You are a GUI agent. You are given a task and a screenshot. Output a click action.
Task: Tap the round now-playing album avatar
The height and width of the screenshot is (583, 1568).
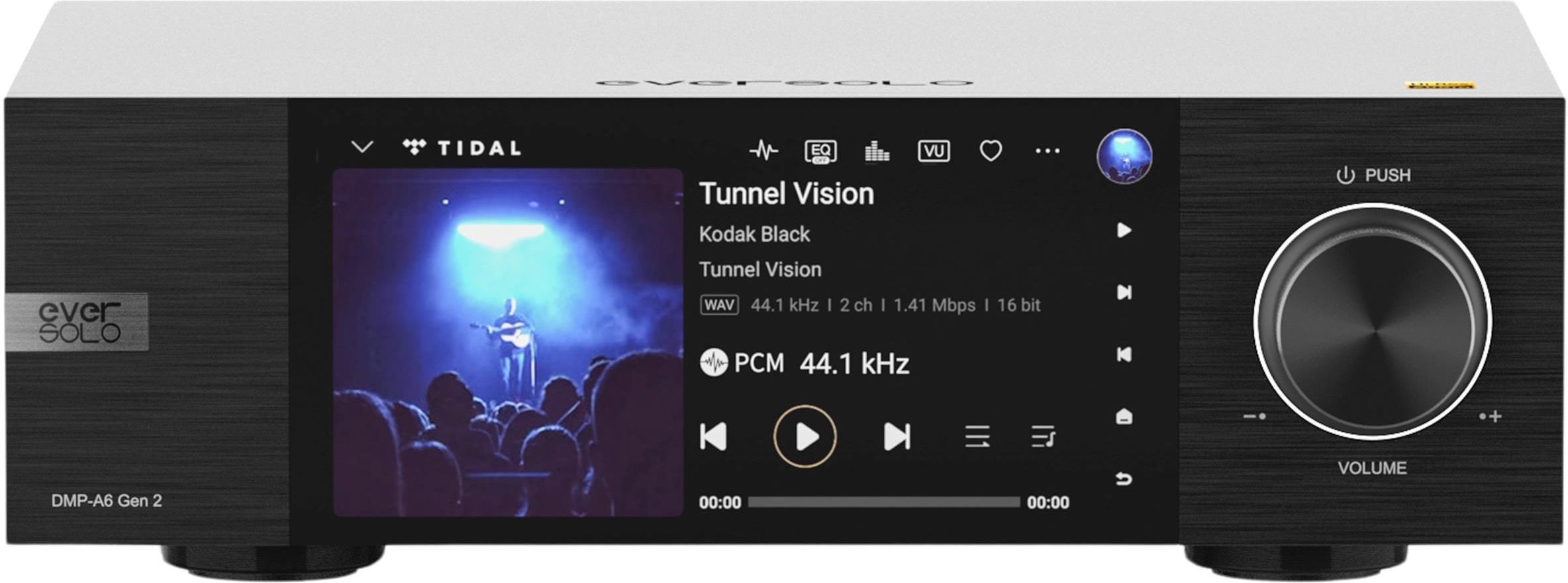coord(1124,156)
